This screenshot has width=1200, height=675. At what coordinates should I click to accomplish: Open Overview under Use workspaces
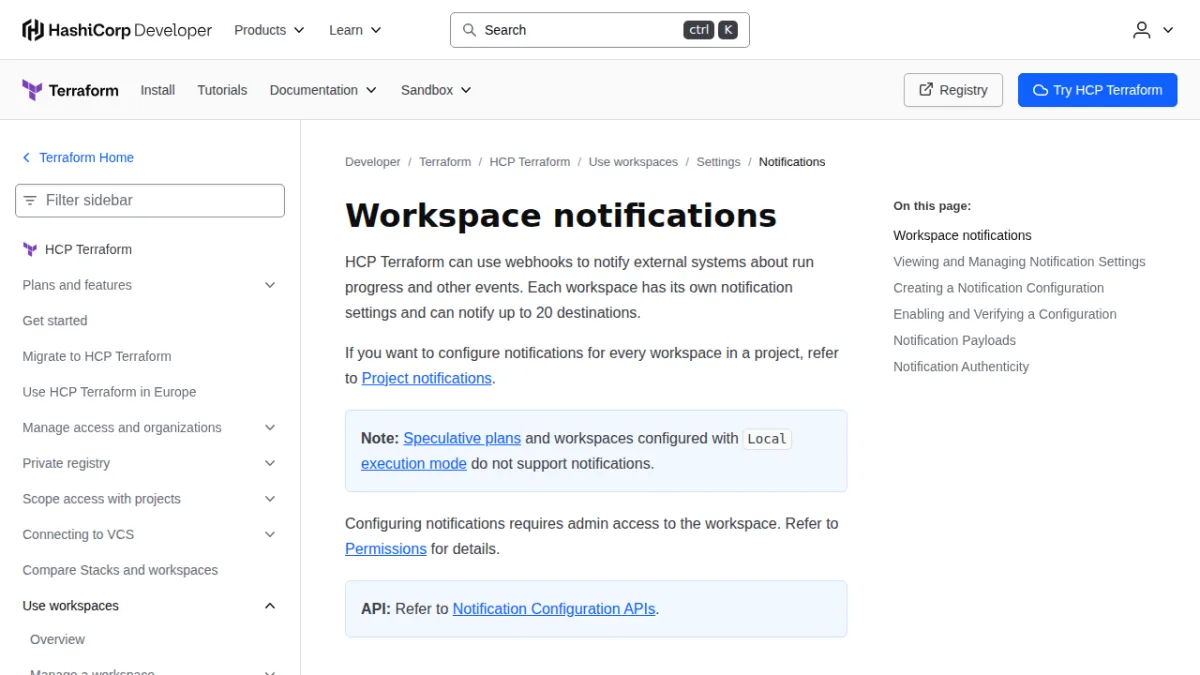(x=58, y=640)
